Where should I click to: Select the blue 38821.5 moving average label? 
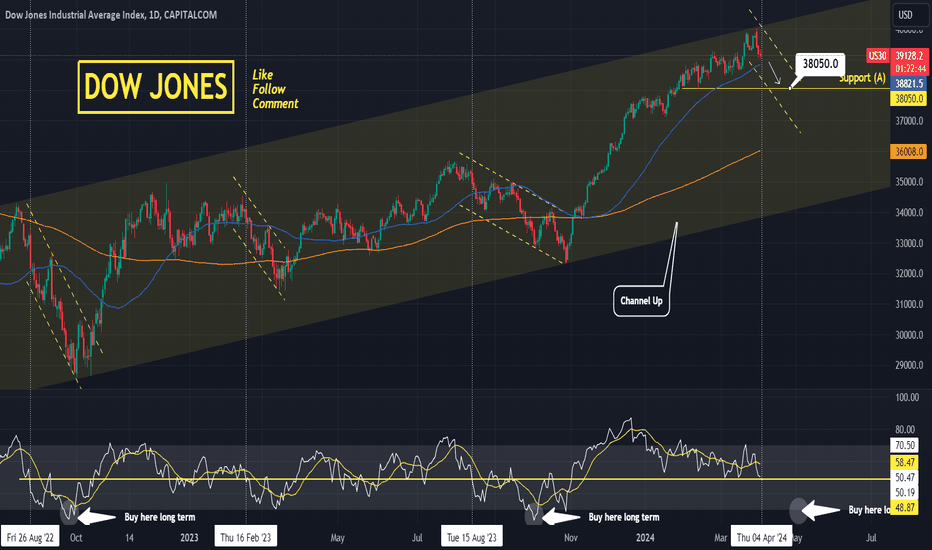[909, 84]
